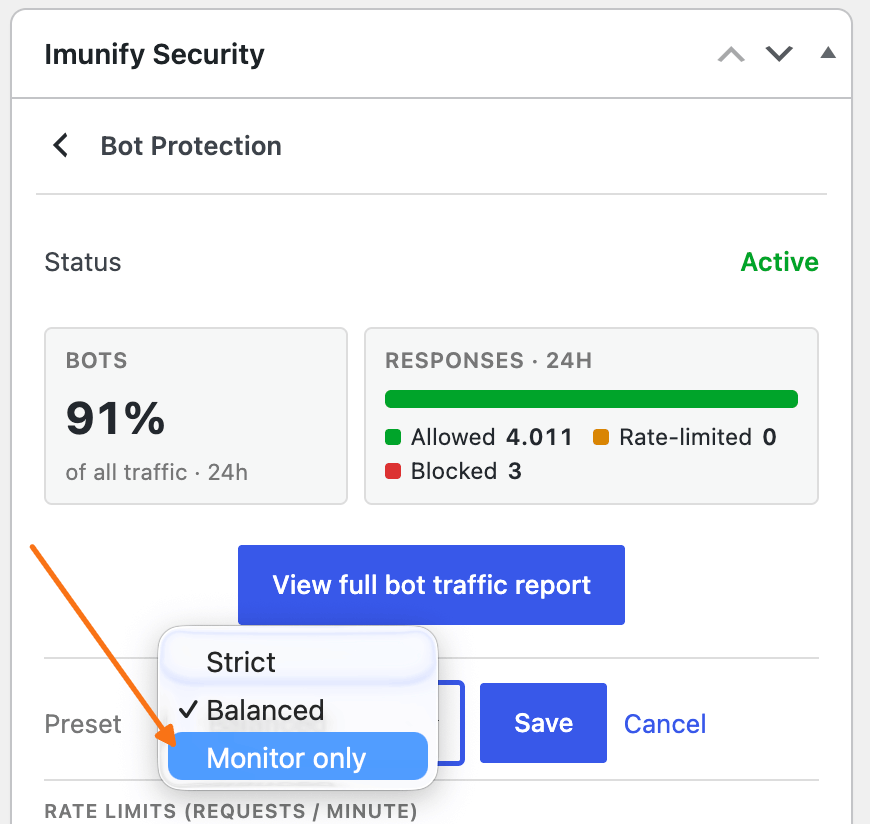
Task: Click the green Allowed legend swatch
Action: [393, 437]
